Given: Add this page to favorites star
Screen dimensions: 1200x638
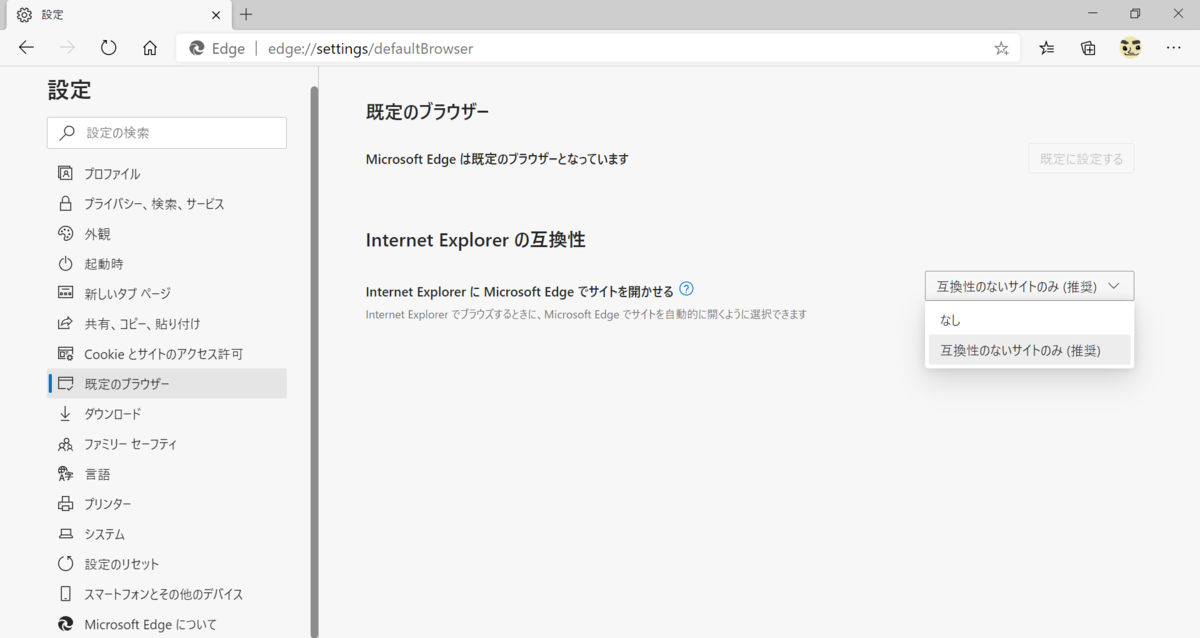Looking at the screenshot, I should 1001,48.
